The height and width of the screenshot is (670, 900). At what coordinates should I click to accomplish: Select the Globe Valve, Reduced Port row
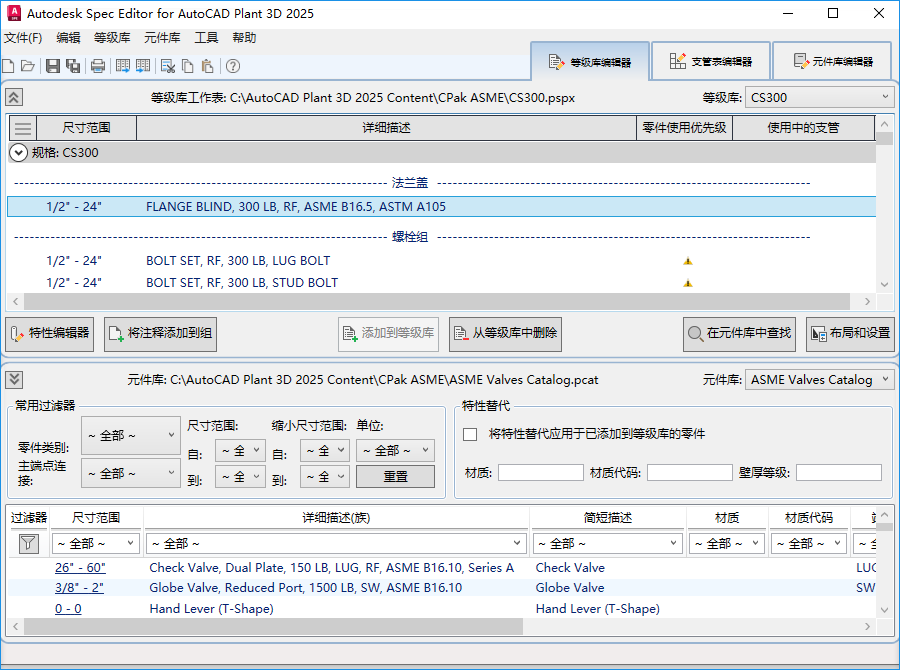[441, 588]
